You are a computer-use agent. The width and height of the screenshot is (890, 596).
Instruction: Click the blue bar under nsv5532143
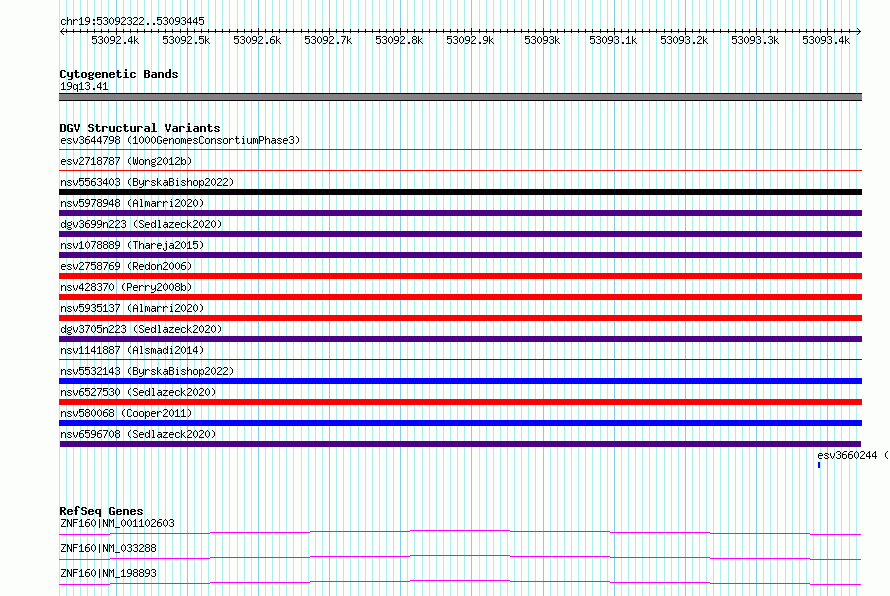tap(460, 381)
